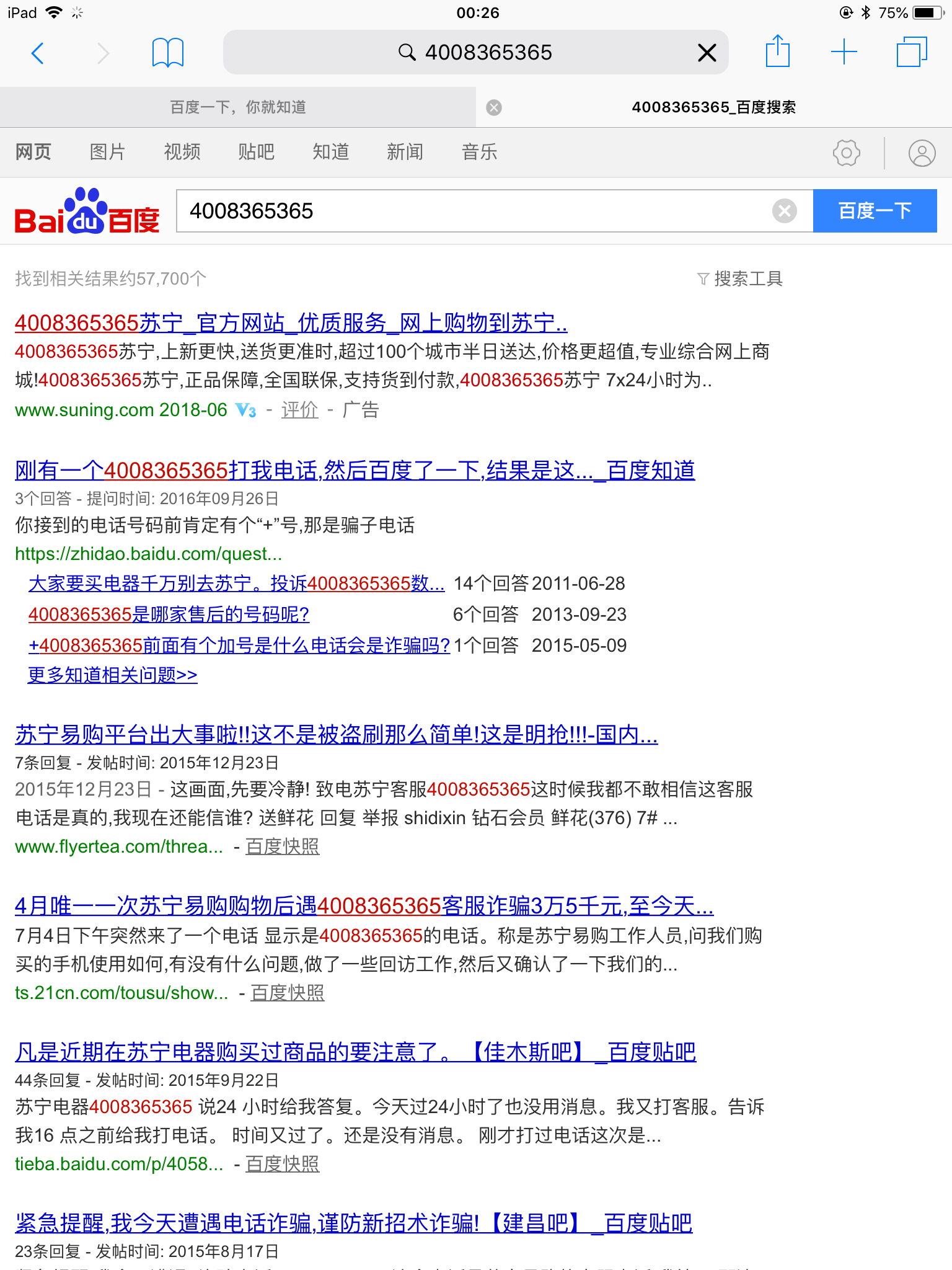Image resolution: width=952 pixels, height=1270 pixels.
Task: Open the www.suning.com URL link
Action: pyautogui.click(x=121, y=410)
